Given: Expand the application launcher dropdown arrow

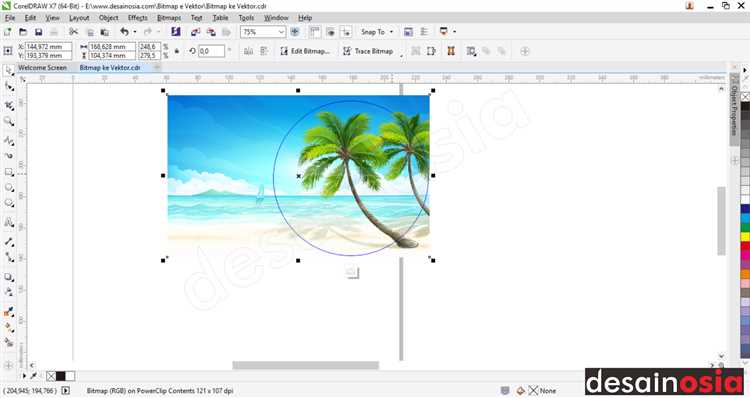Looking at the screenshot, I should click(x=454, y=32).
